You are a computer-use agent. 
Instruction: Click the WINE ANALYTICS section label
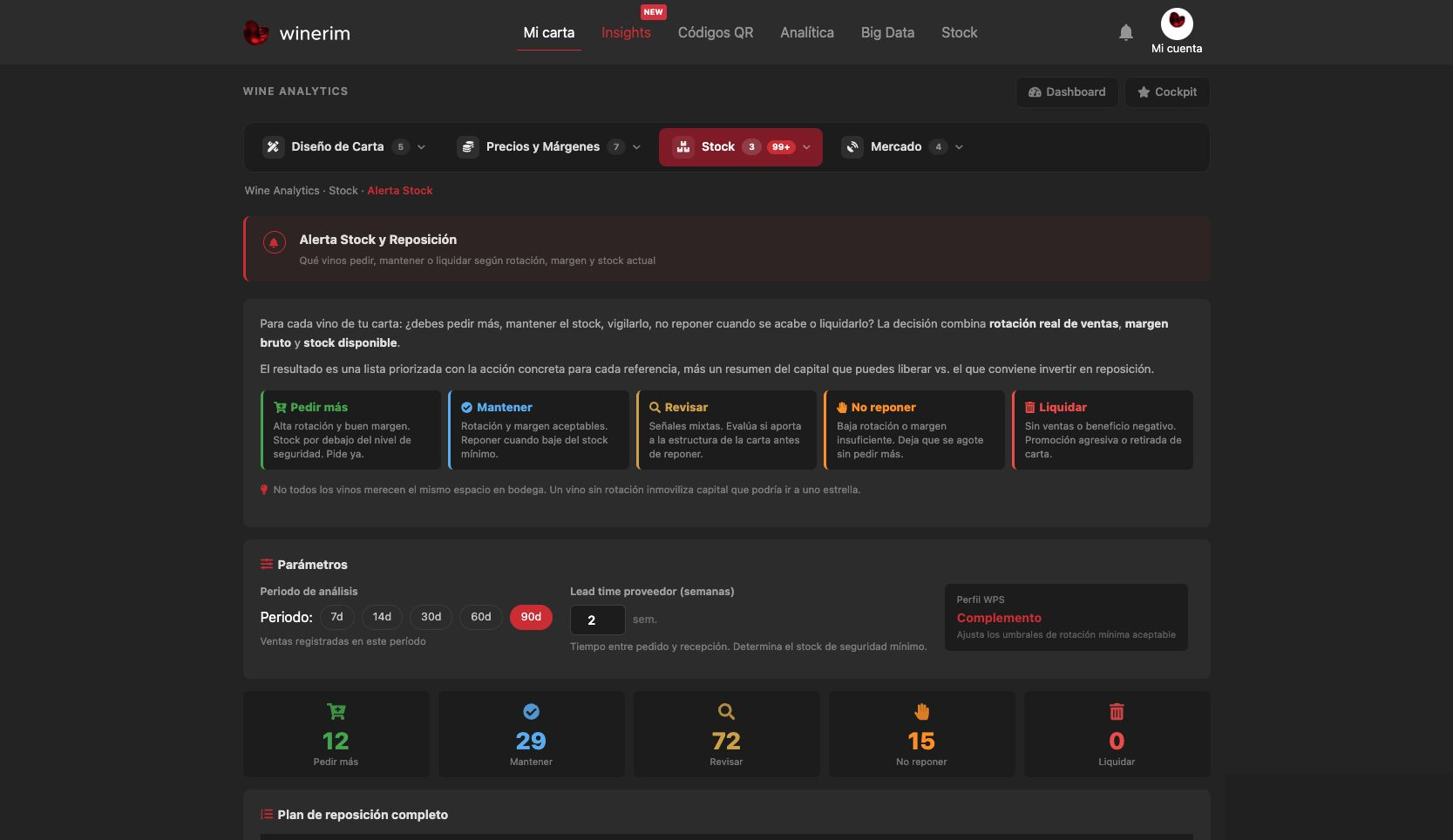pyautogui.click(x=295, y=91)
